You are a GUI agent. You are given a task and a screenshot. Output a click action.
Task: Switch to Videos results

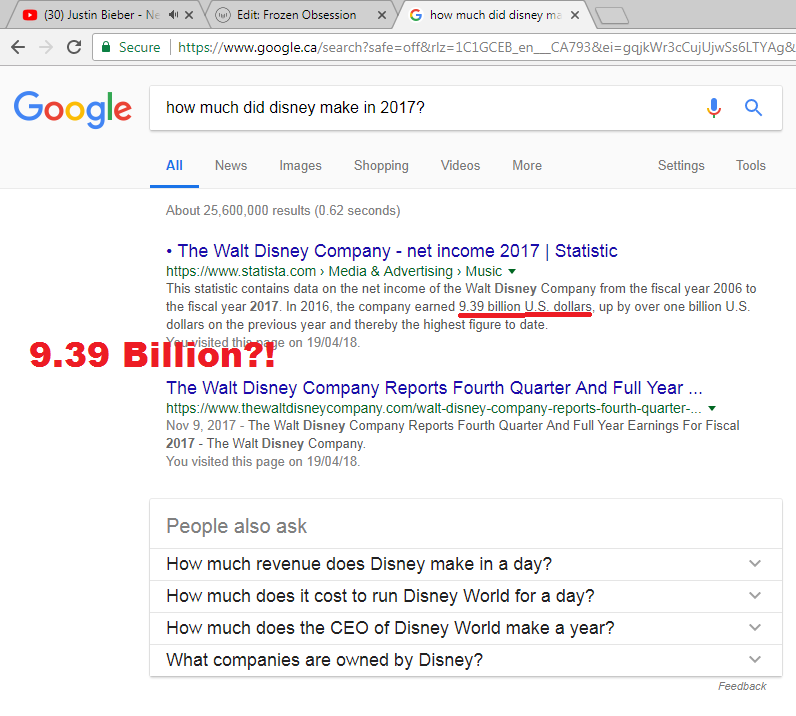pos(460,166)
